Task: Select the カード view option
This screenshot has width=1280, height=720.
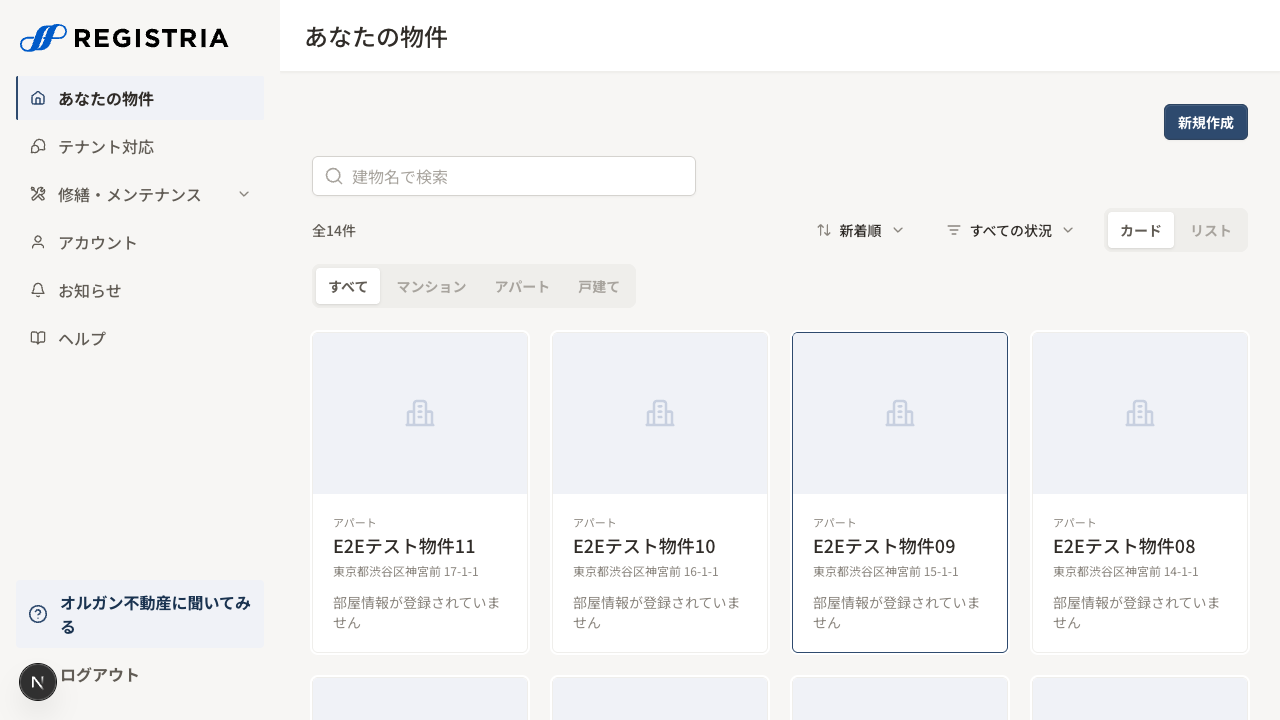Action: [1140, 230]
